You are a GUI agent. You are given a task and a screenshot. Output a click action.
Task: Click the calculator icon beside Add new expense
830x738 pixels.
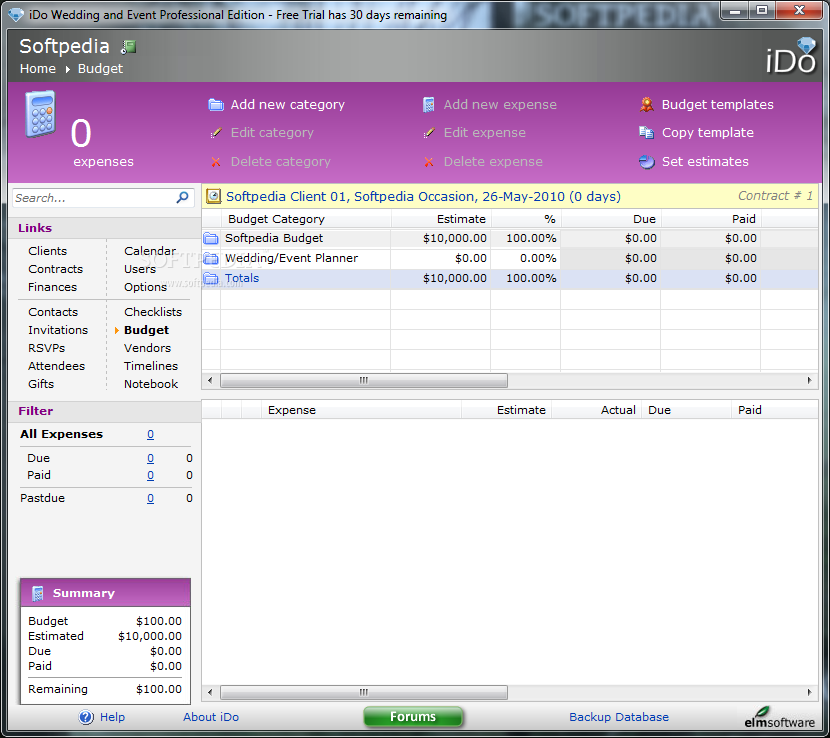coord(429,105)
